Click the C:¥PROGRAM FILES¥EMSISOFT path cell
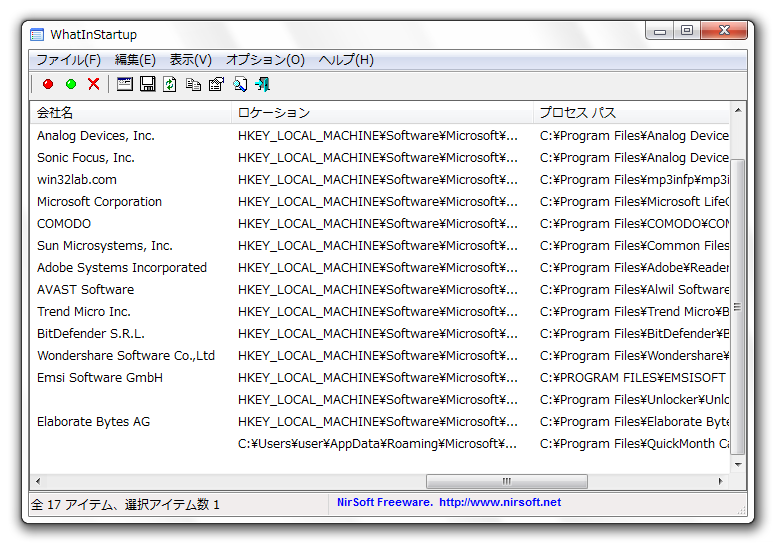Image resolution: width=779 pixels, height=547 pixels. tap(632, 378)
